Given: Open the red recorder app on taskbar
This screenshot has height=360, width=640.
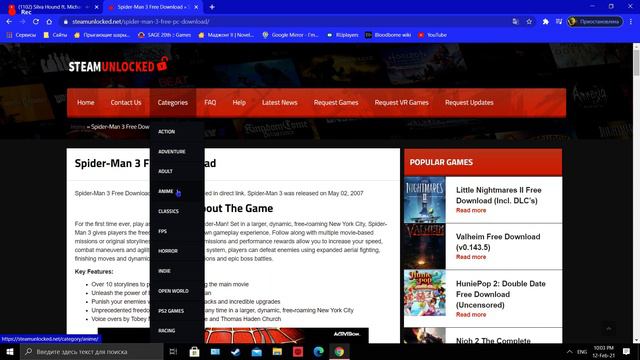Looking at the screenshot, I should 298,351.
